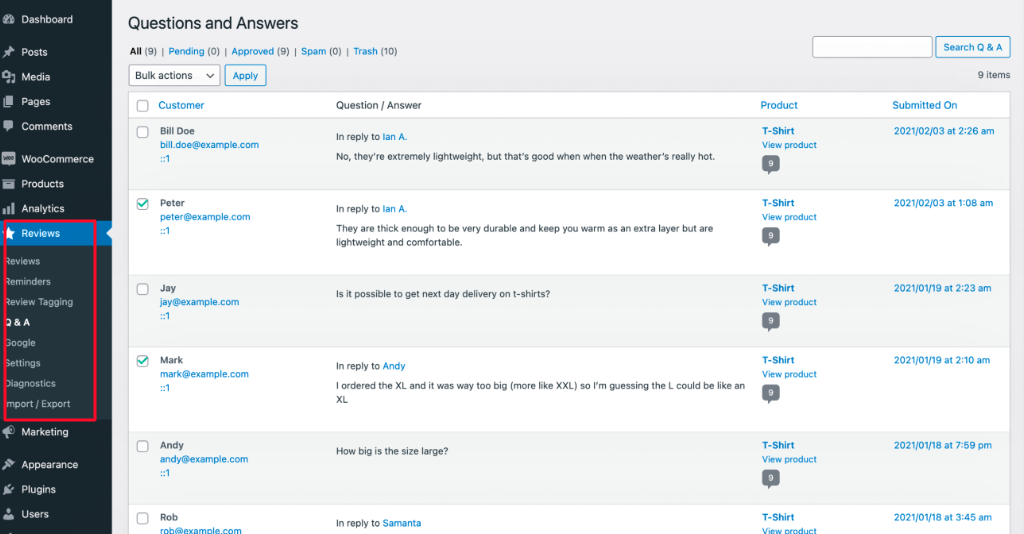Click the date 2021/01/19 at 2:23 am
Viewport: 1024px width, 534px height.
point(942,288)
